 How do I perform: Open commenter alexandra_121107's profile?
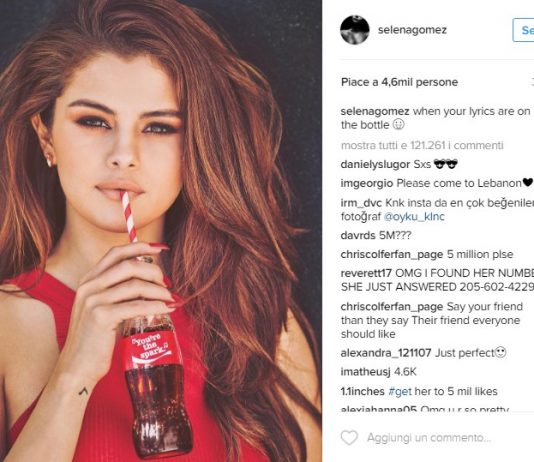pos(386,353)
